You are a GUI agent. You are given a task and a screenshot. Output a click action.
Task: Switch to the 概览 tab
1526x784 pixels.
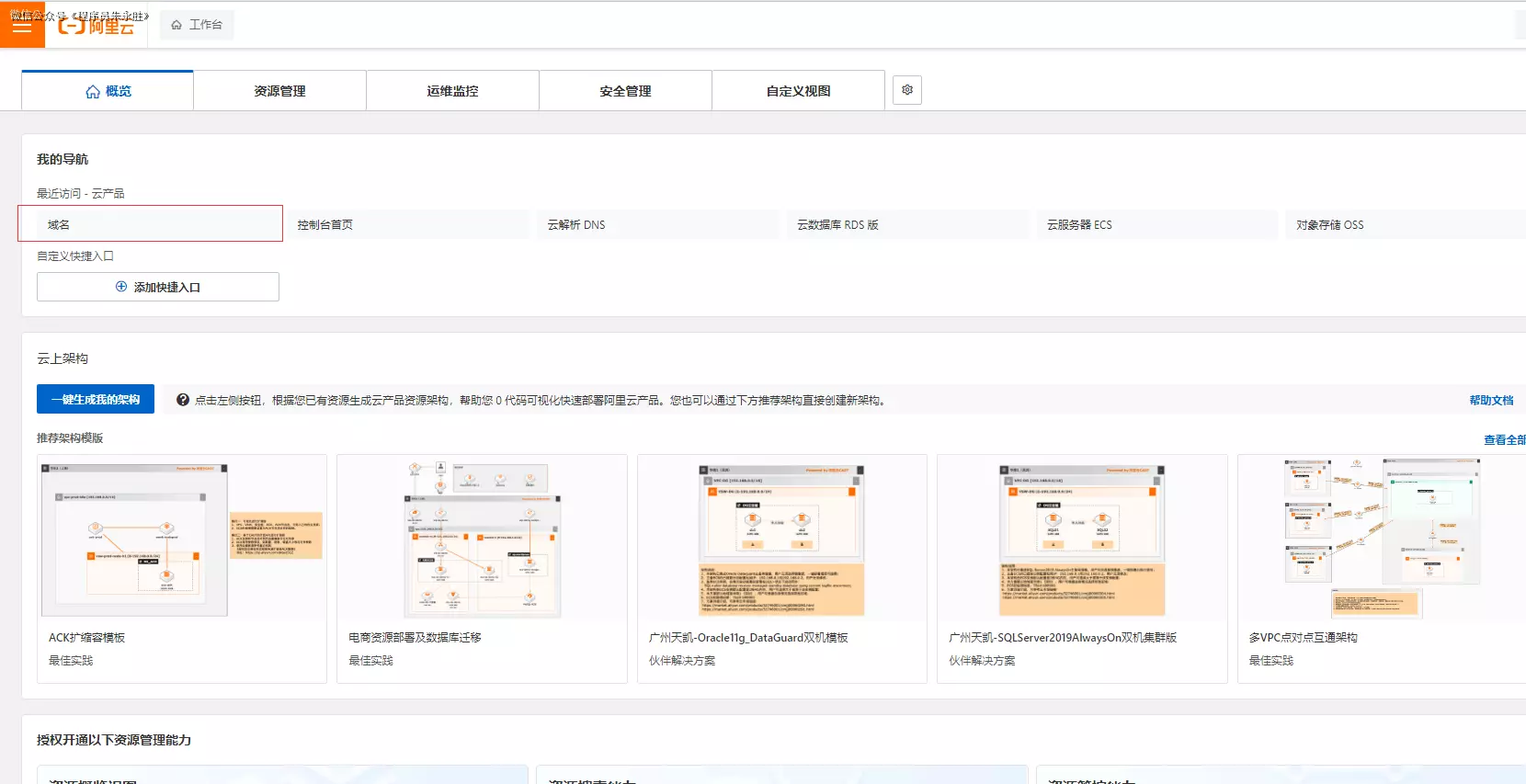tap(108, 91)
